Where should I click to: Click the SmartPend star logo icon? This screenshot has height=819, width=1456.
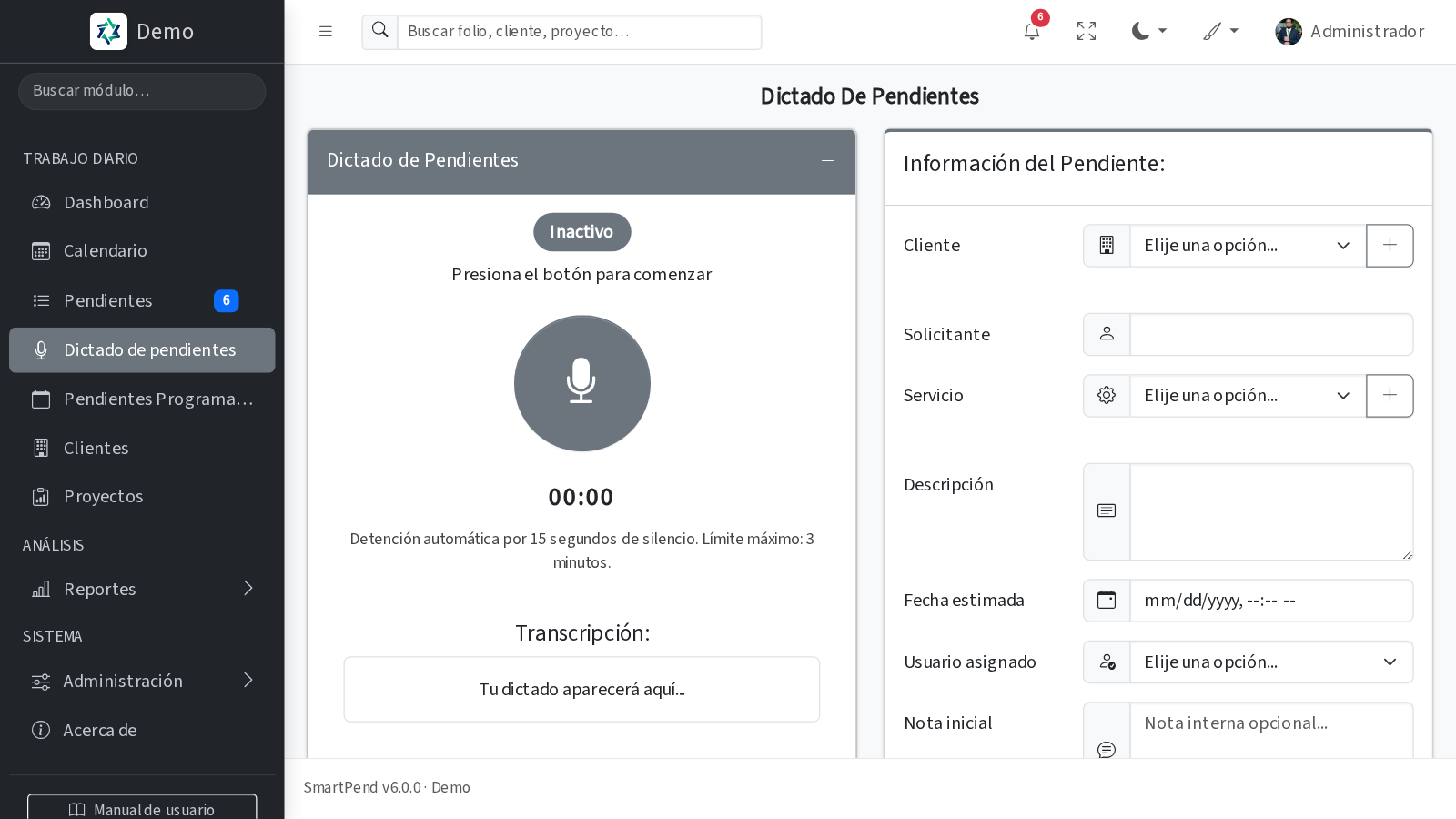coord(108,31)
